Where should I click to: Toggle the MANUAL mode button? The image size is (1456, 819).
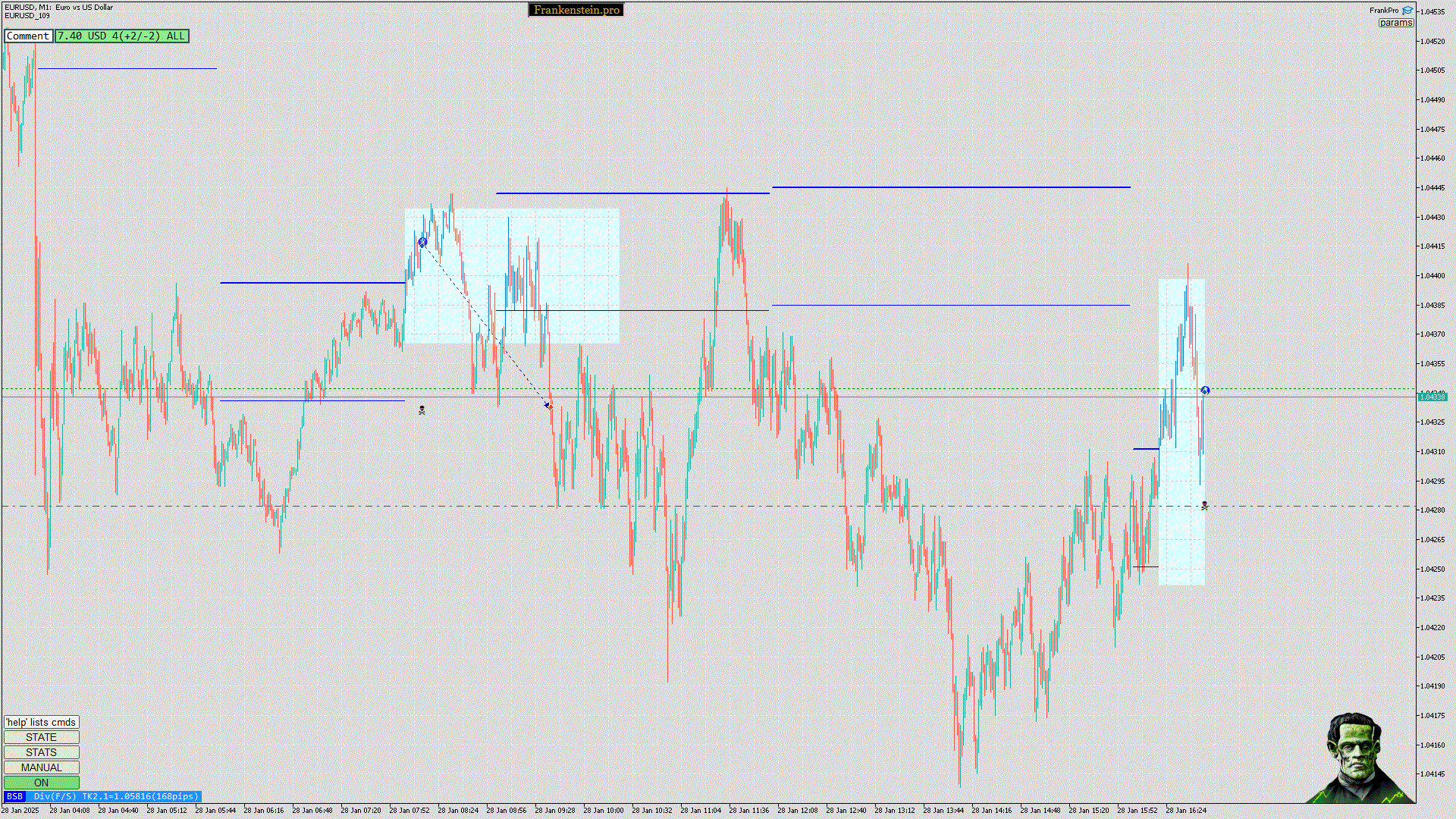[x=41, y=767]
